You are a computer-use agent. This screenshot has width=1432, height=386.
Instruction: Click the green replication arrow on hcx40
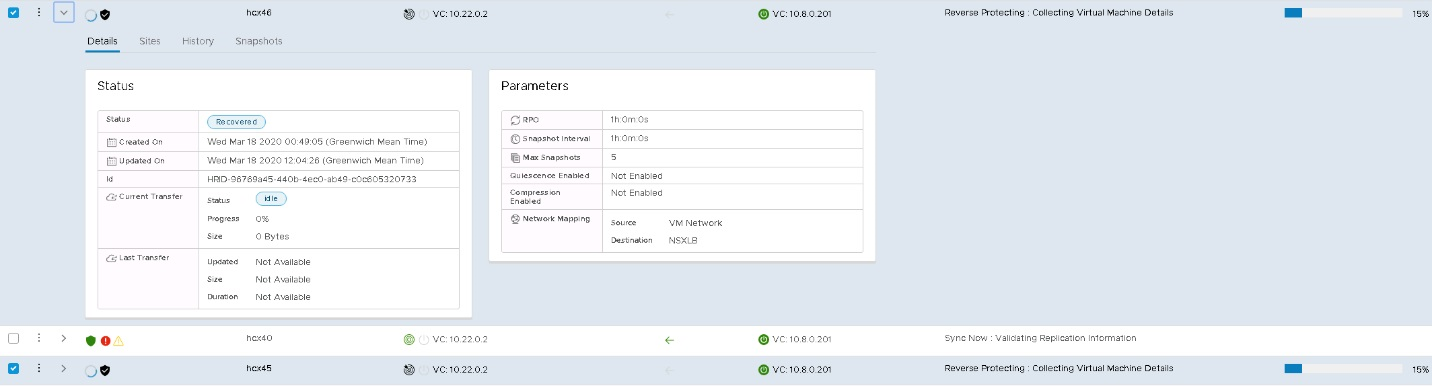(x=669, y=339)
